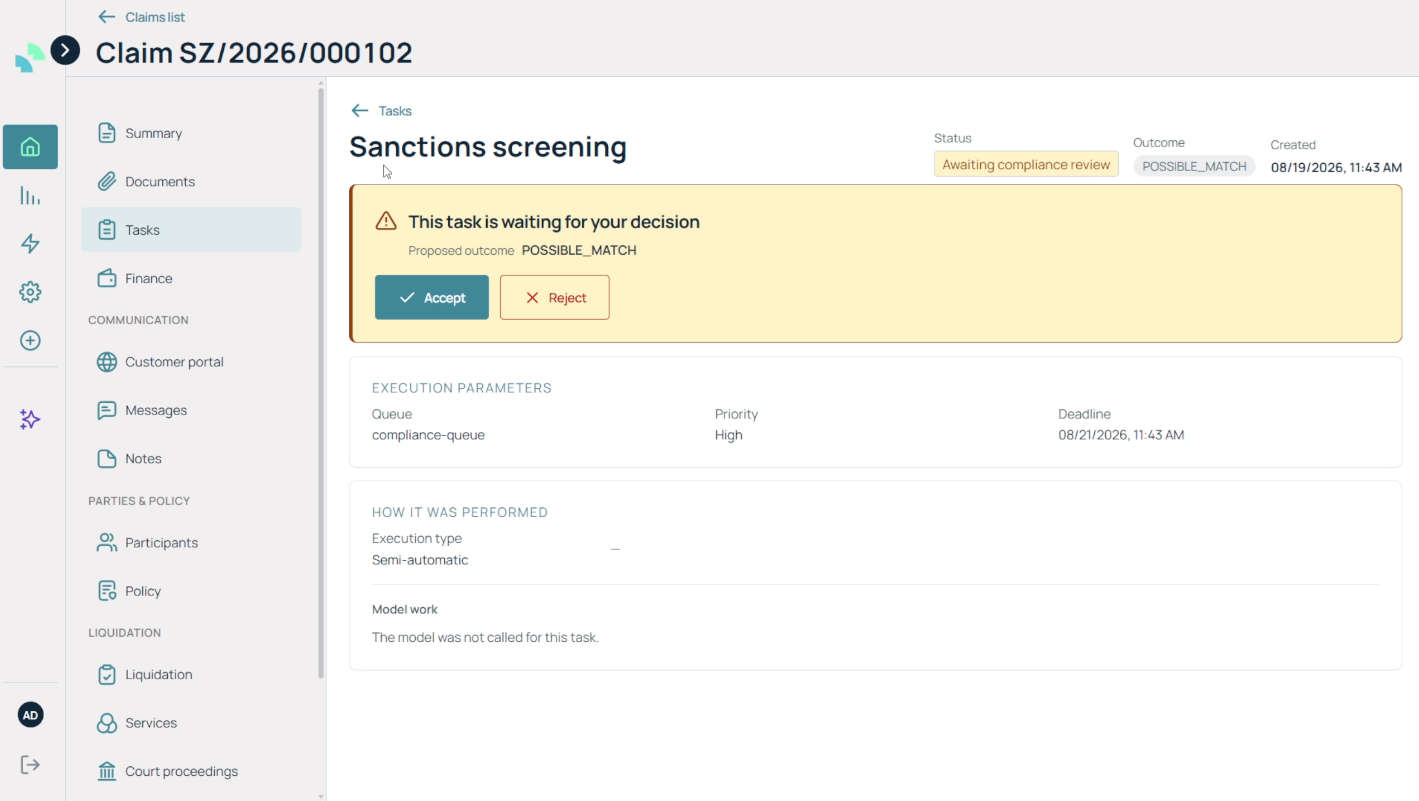Open the Documents section

(191, 182)
